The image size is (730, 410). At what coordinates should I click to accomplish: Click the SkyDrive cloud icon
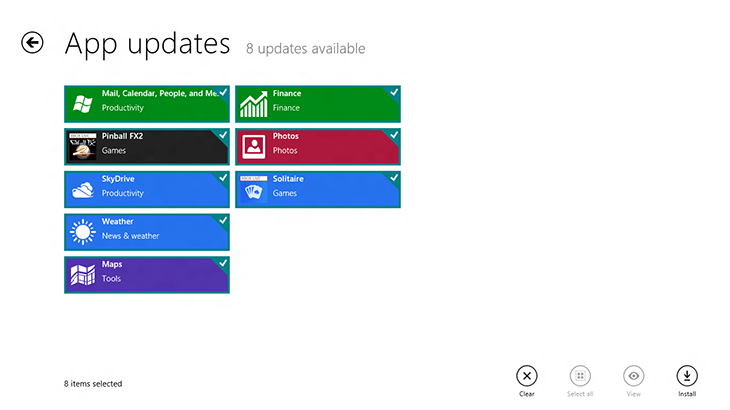pos(83,190)
